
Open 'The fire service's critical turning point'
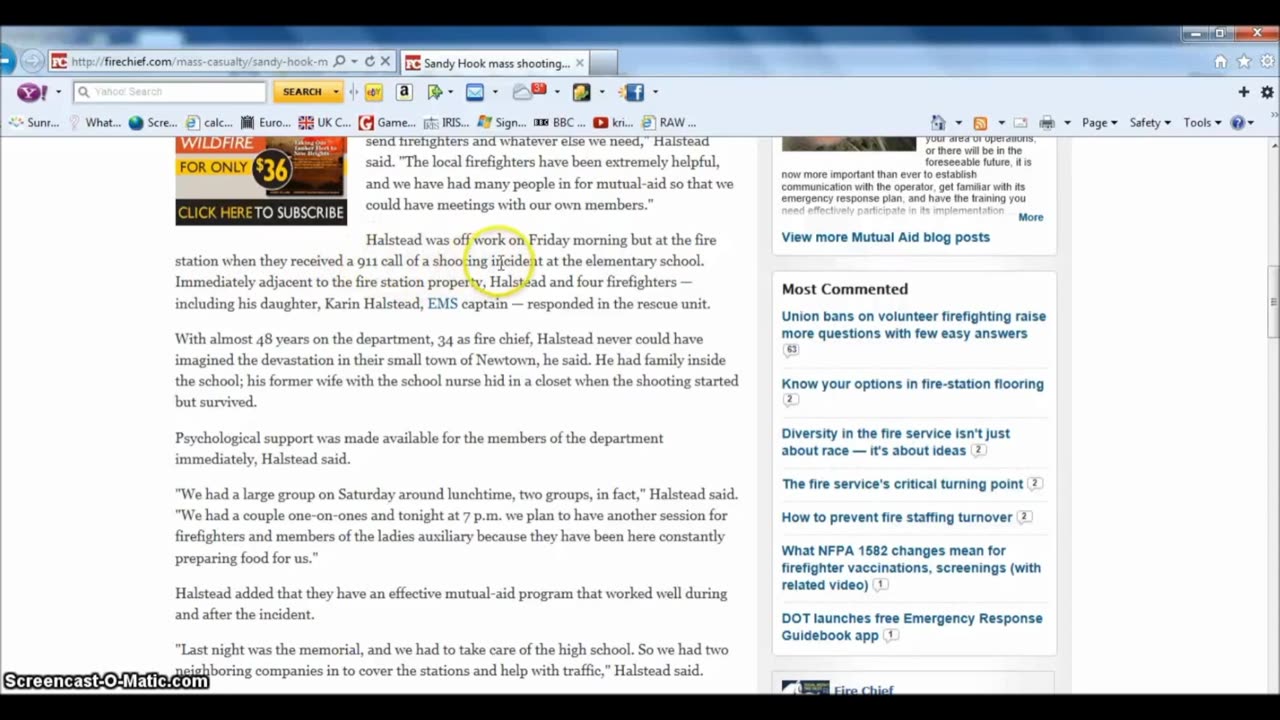[902, 484]
